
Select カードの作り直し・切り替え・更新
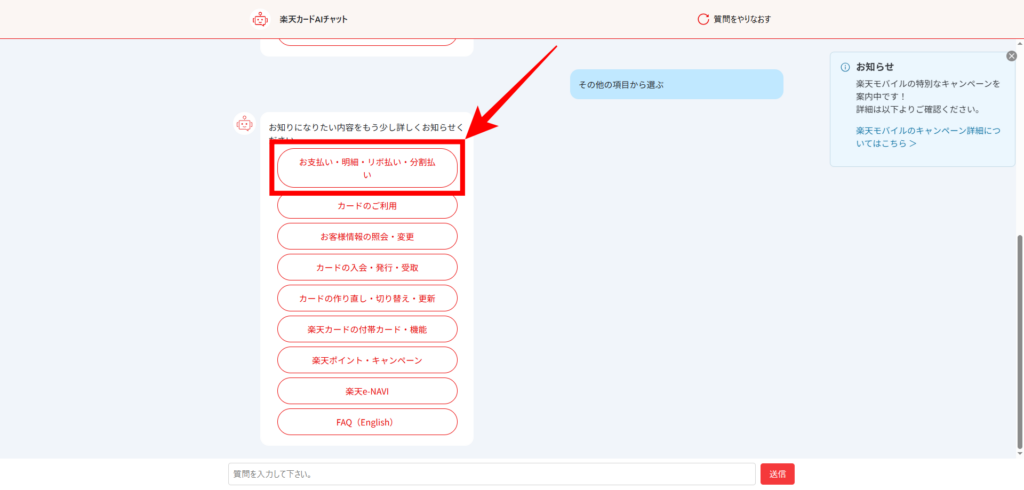click(366, 299)
